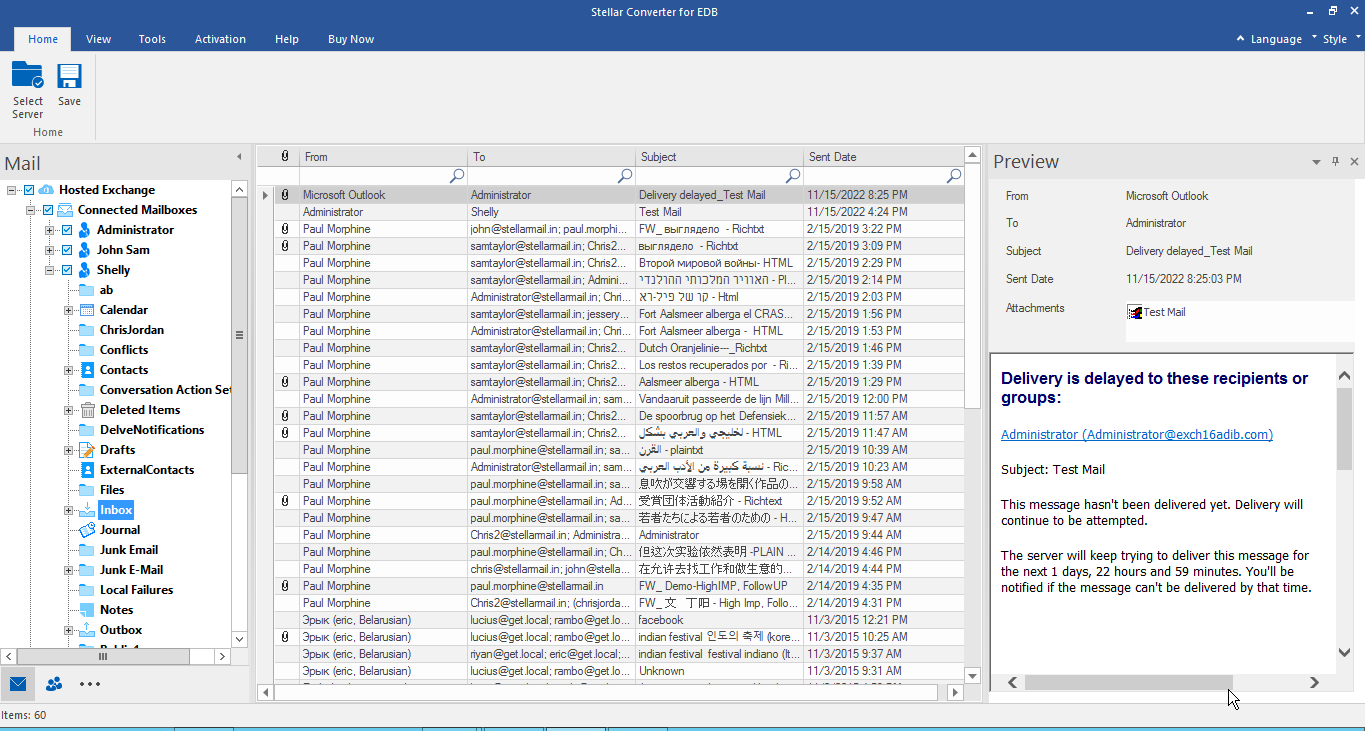This screenshot has width=1365, height=731.
Task: Click the Notes folder icon
Action: point(87,610)
